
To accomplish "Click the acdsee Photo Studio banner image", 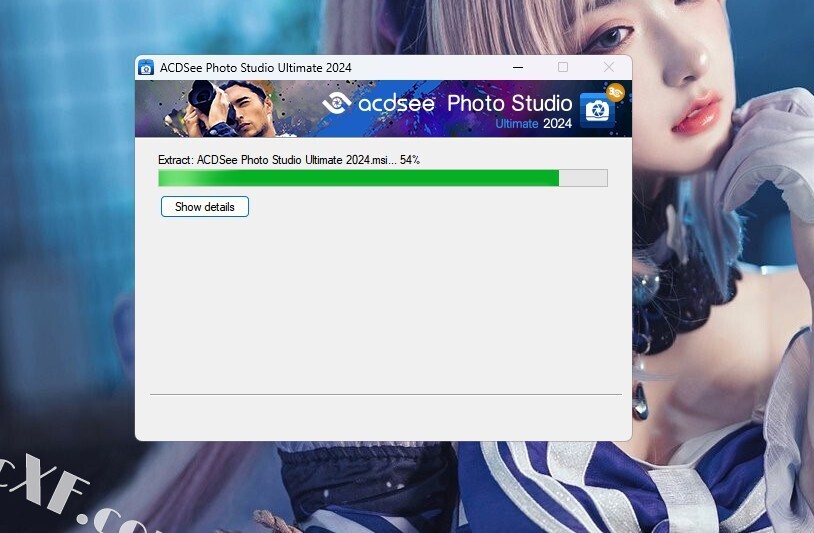I will (x=384, y=108).
